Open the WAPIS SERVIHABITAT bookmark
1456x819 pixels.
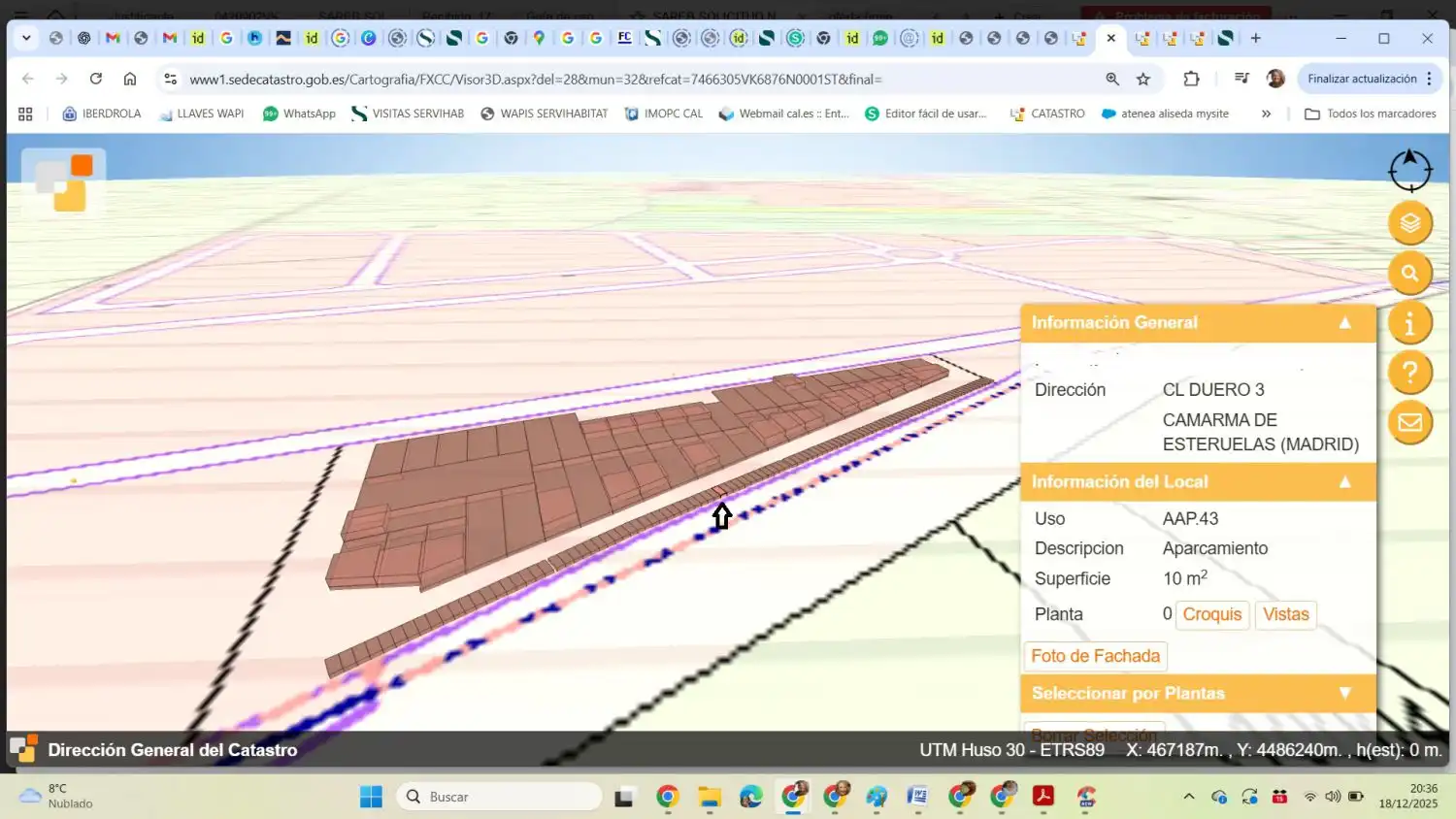(x=545, y=114)
